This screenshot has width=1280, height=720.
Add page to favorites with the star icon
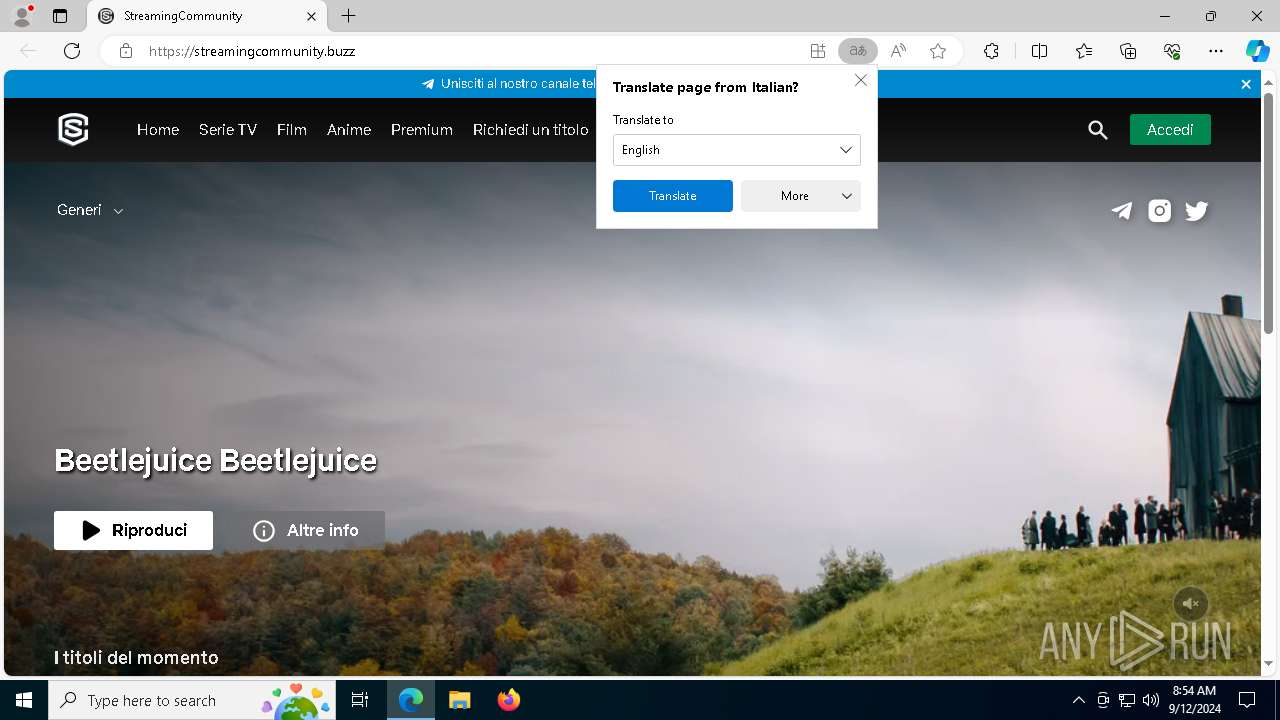(x=938, y=51)
